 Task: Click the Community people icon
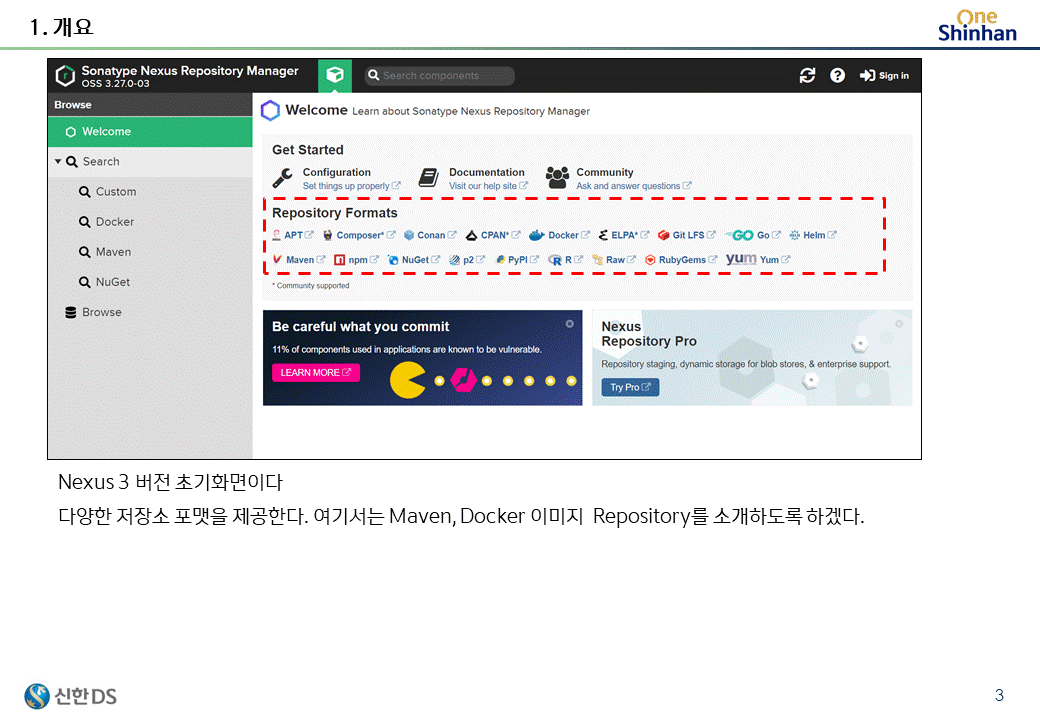click(x=557, y=178)
